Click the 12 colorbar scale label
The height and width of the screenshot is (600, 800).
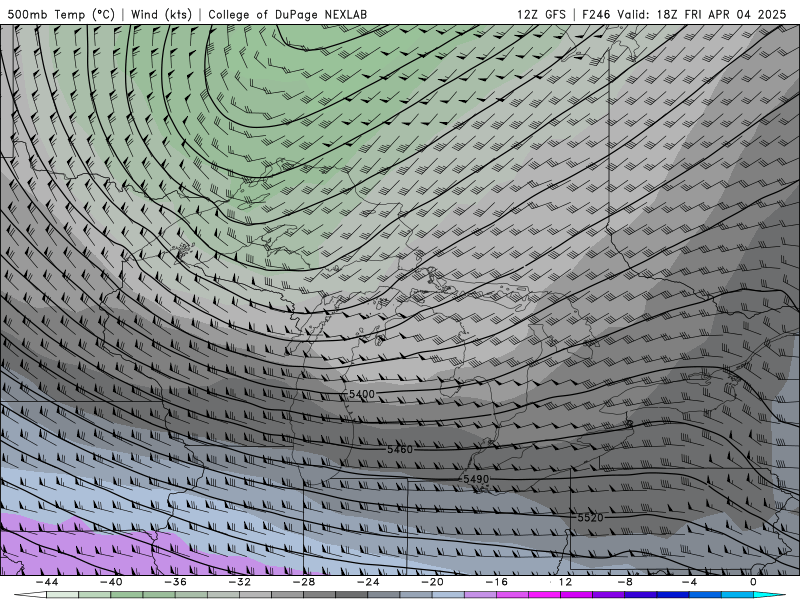click(565, 582)
